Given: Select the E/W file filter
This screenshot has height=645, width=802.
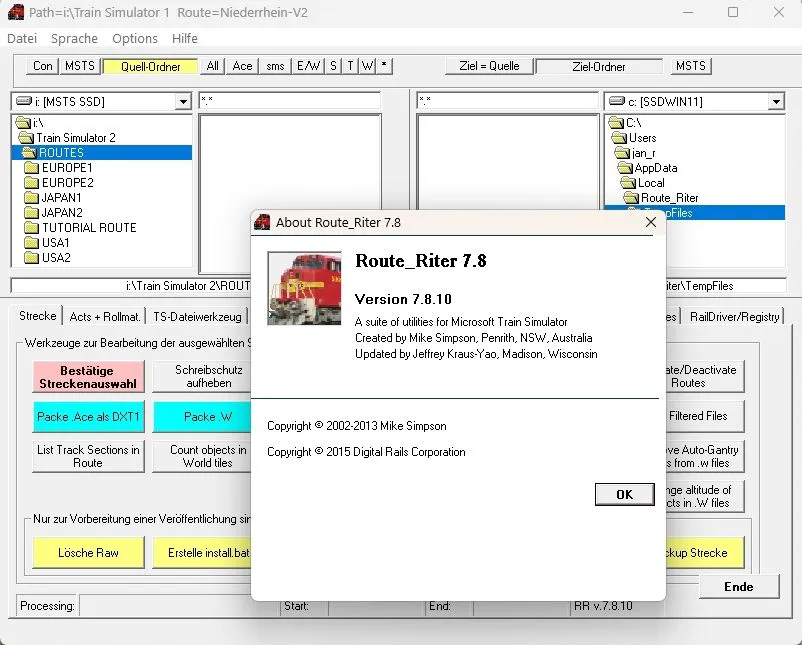Looking at the screenshot, I should click(x=308, y=66).
